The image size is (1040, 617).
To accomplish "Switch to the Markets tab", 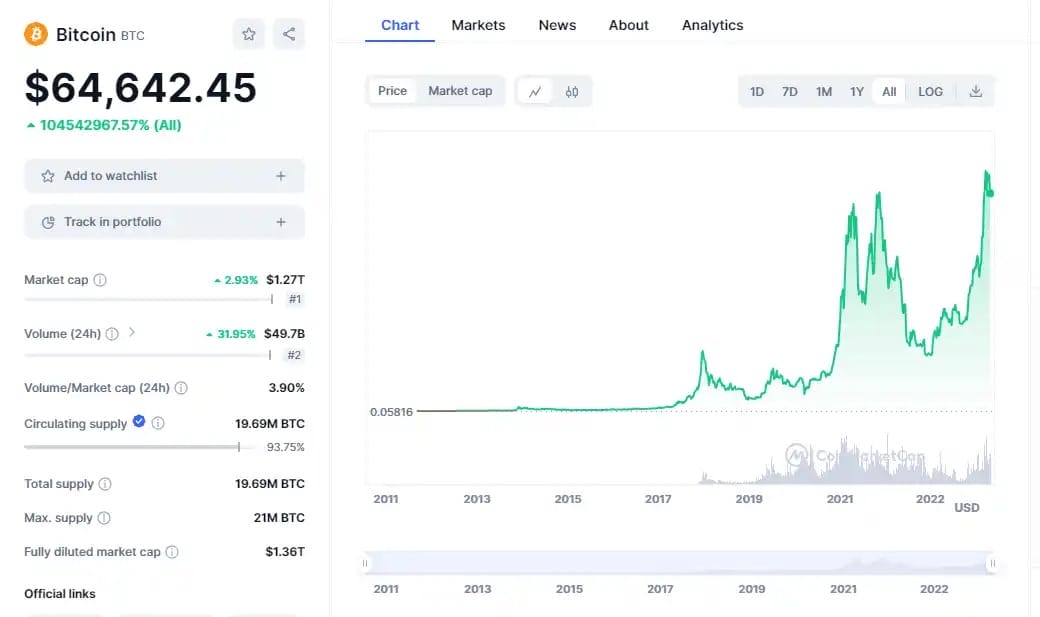I will point(478,25).
